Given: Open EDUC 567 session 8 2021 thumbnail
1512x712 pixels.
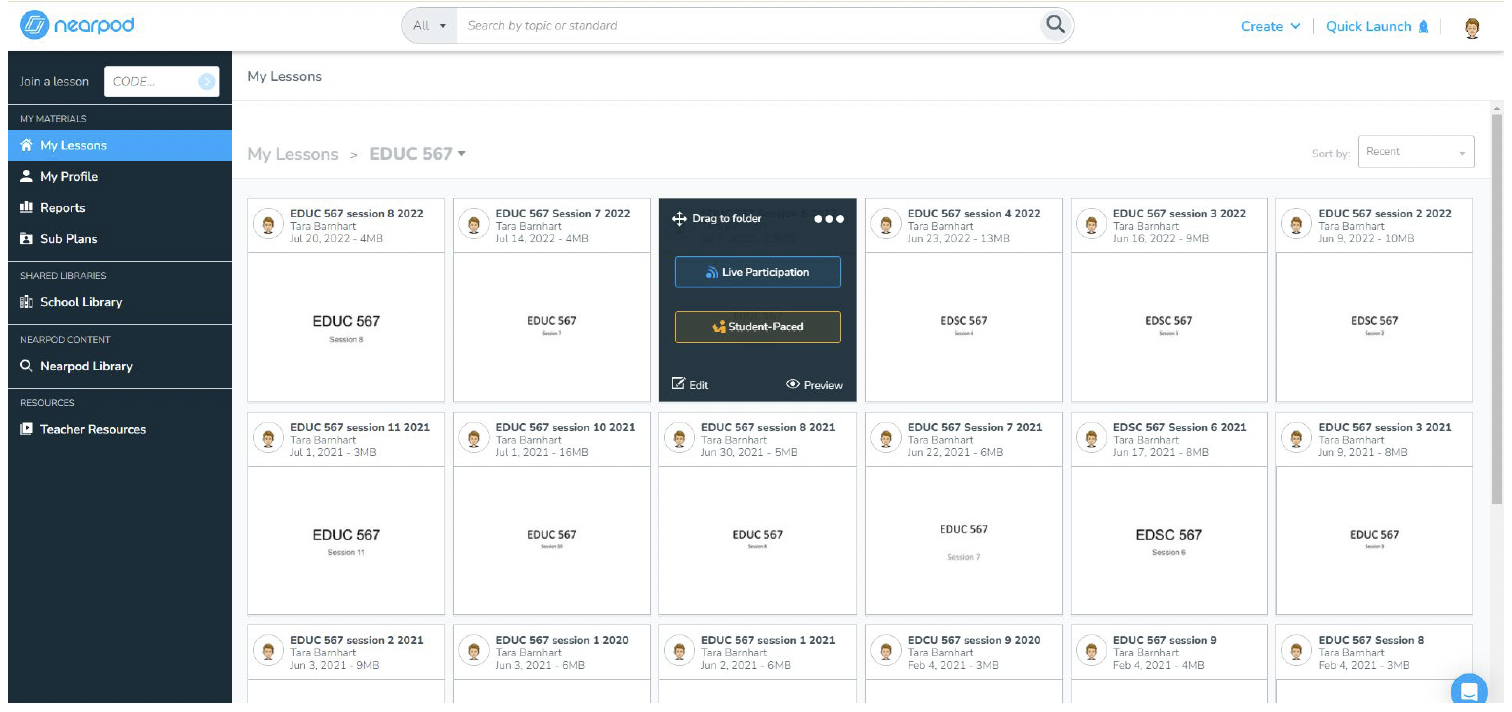Looking at the screenshot, I should (x=758, y=540).
